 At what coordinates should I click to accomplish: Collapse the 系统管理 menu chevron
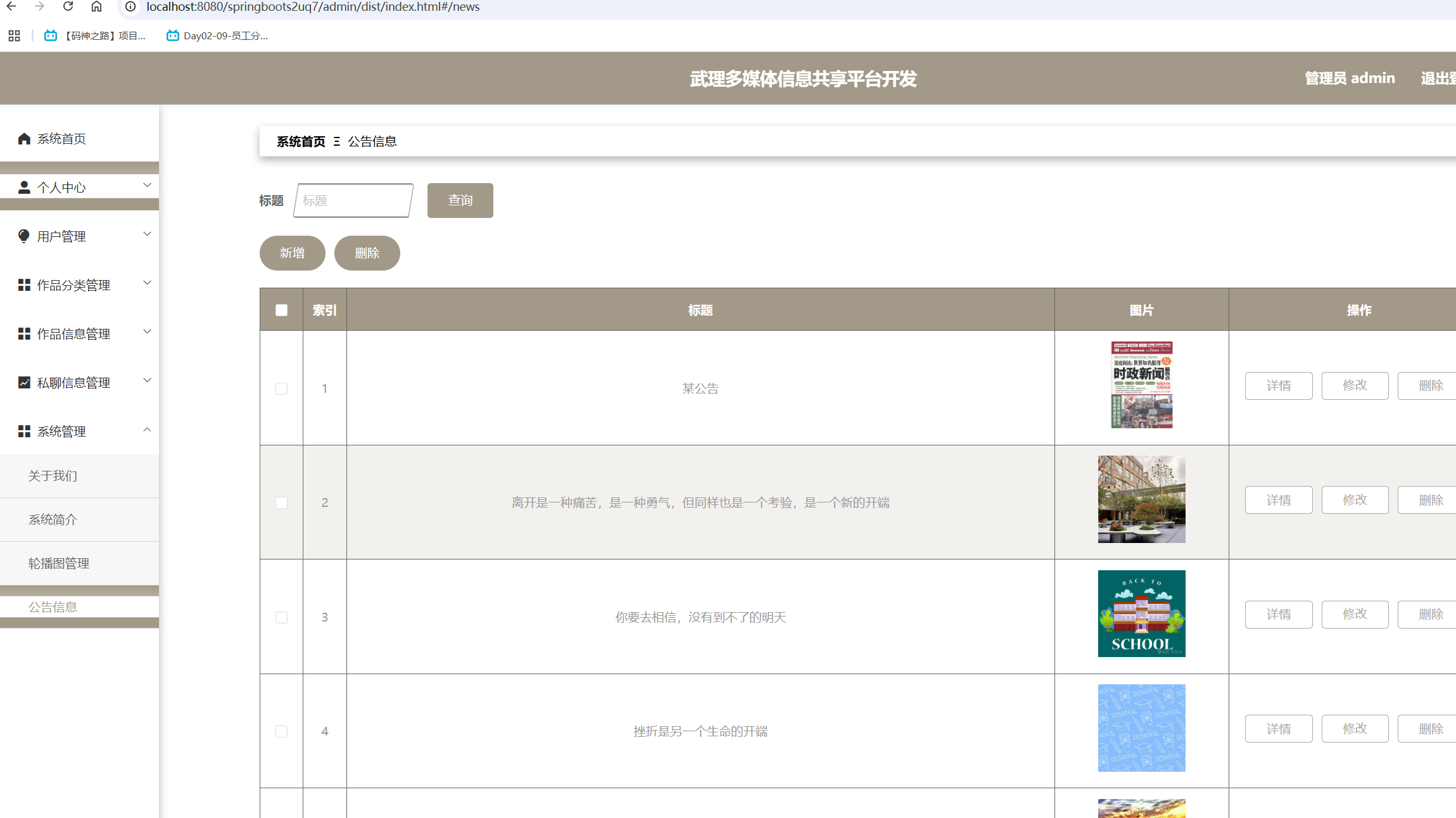pos(147,430)
